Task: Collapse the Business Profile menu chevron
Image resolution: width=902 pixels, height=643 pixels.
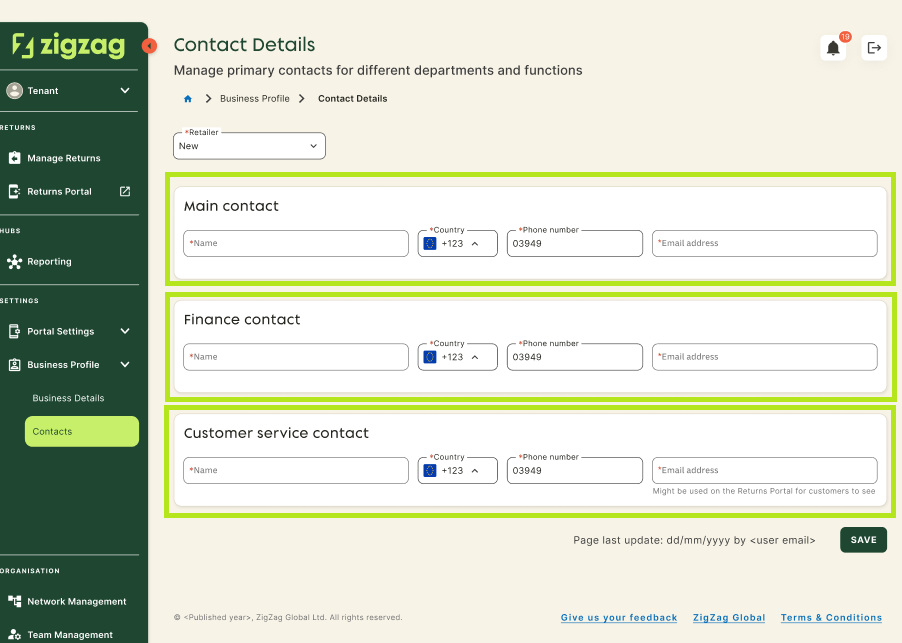Action: [x=125, y=364]
